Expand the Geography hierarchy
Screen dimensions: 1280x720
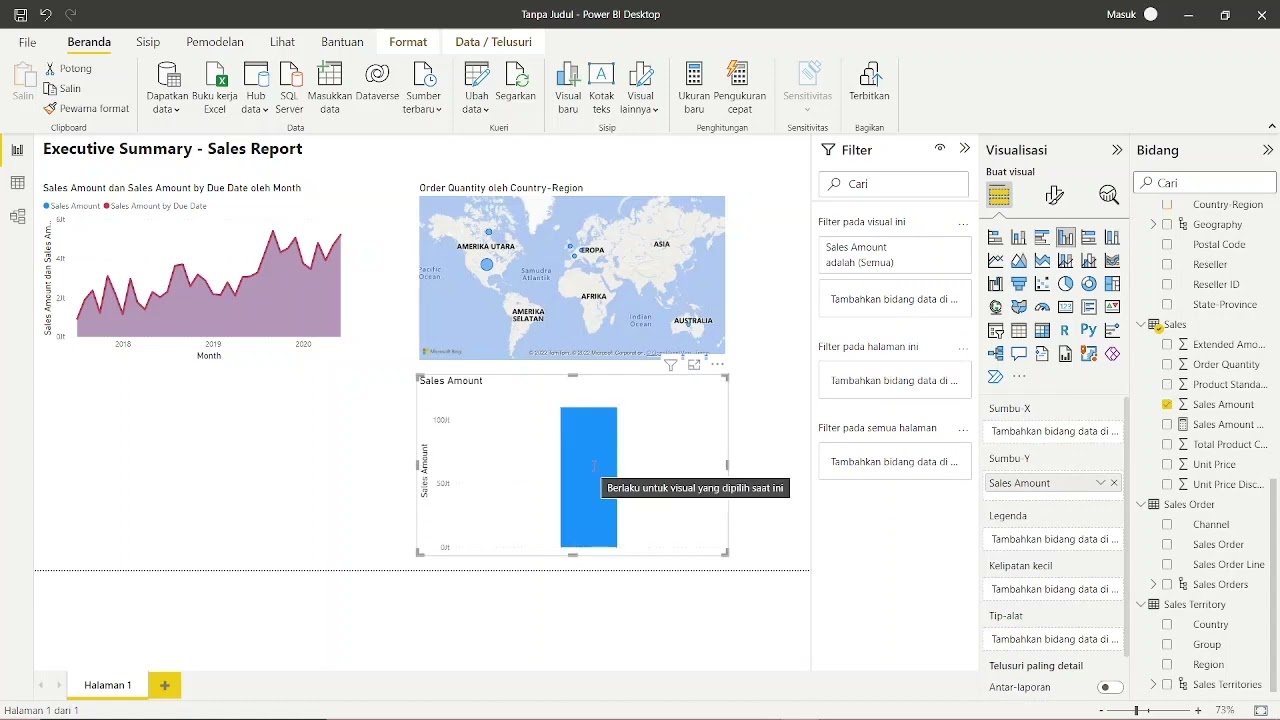tap(1153, 224)
